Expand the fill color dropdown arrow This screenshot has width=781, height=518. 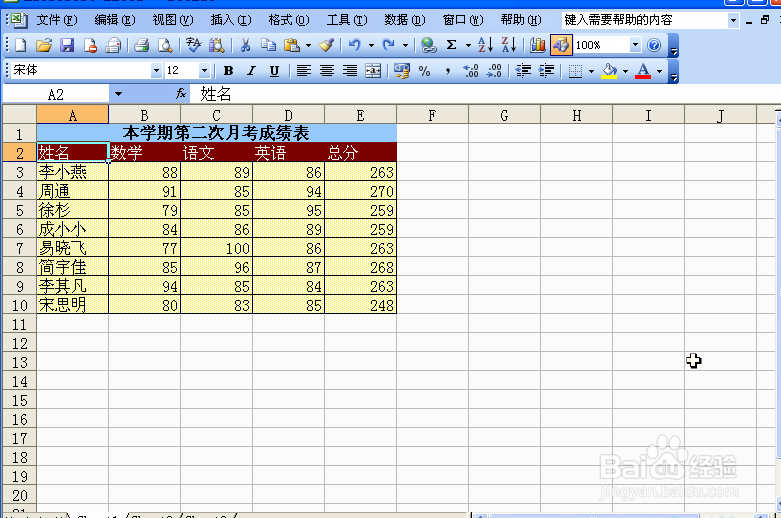(x=625, y=71)
